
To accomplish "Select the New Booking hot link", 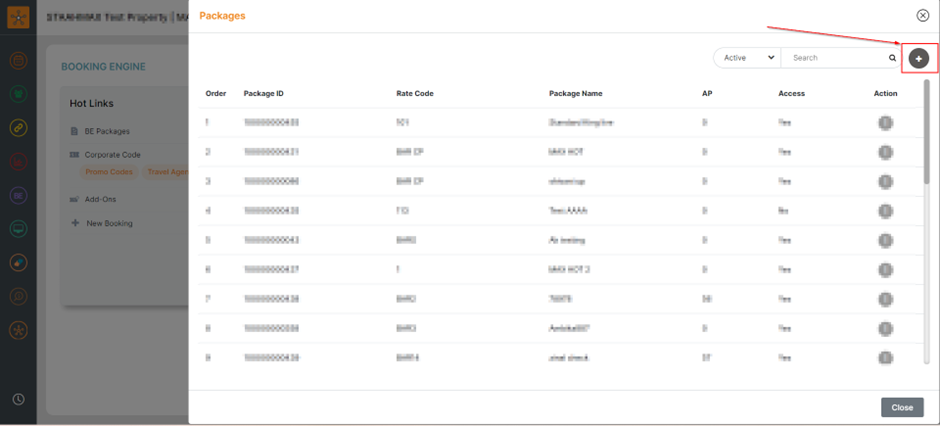I will (x=108, y=223).
